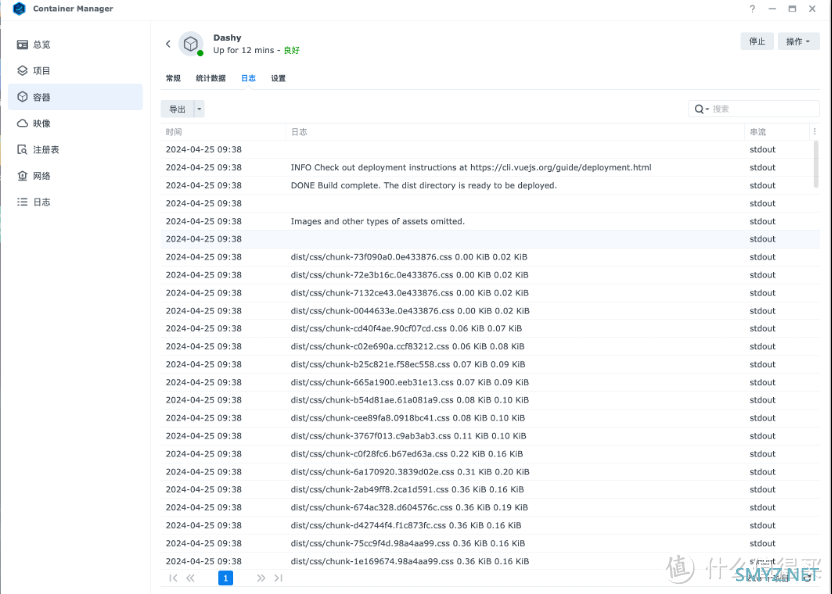832x594 pixels.
Task: Open 日志 logs in the sidebar
Action: pos(41,202)
